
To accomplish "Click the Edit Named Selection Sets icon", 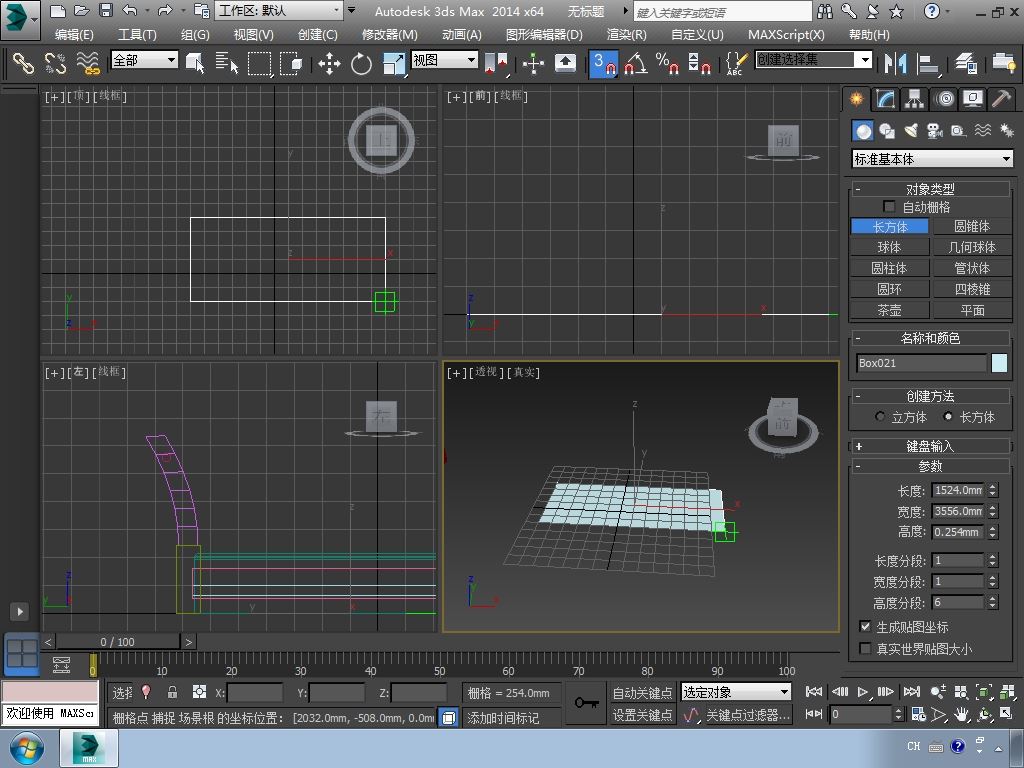I will [736, 63].
